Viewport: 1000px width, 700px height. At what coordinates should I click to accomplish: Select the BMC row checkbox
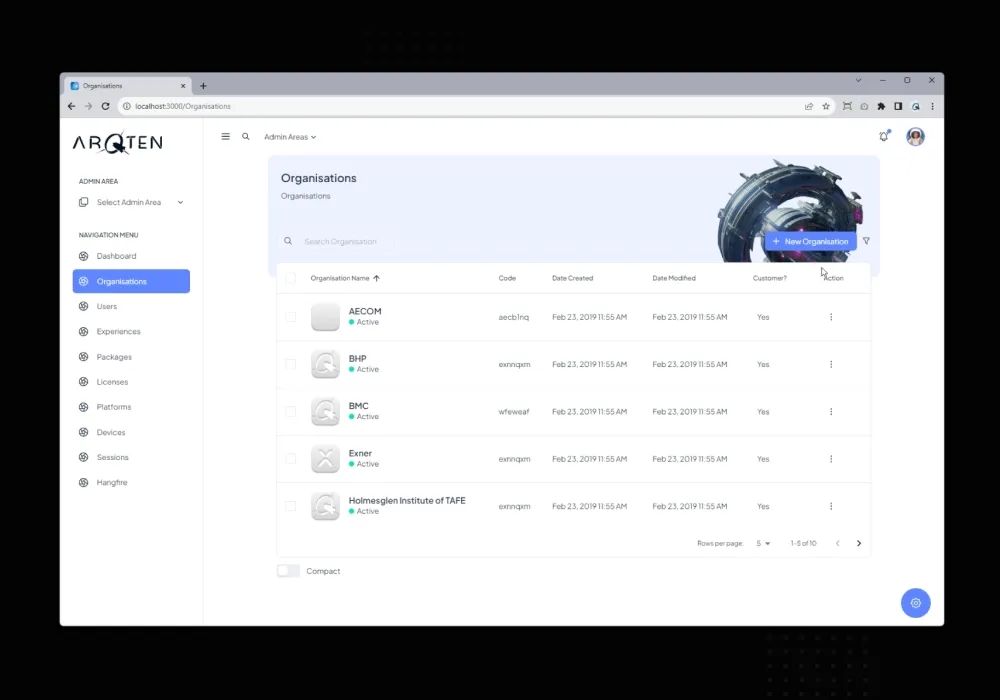[x=291, y=411]
